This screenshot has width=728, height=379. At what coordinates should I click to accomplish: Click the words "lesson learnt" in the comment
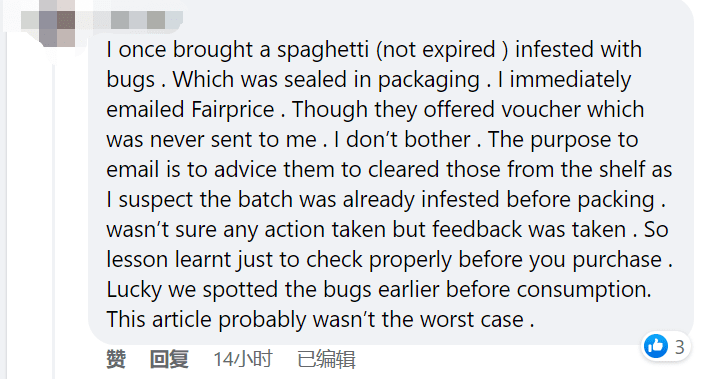[169, 260]
